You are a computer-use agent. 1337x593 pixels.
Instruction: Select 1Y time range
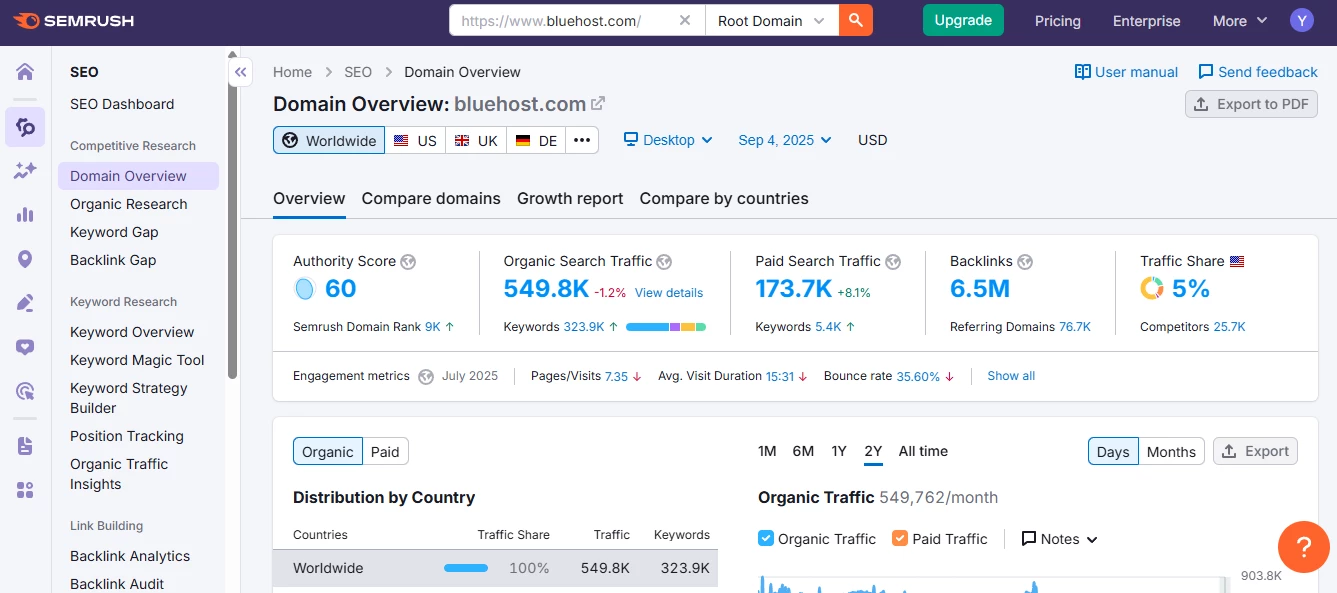[x=839, y=452]
